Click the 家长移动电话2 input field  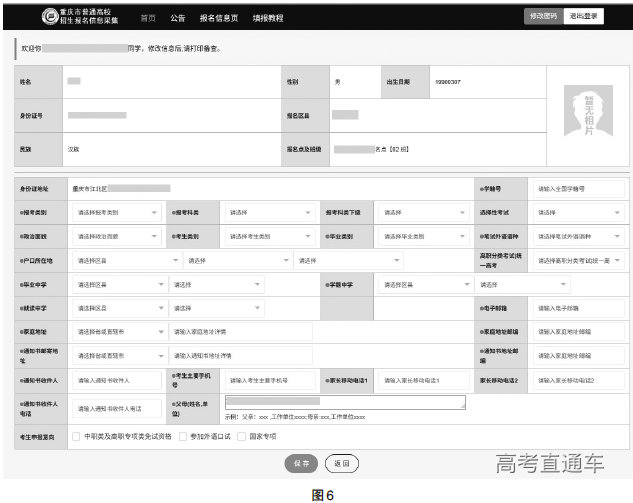pos(579,380)
